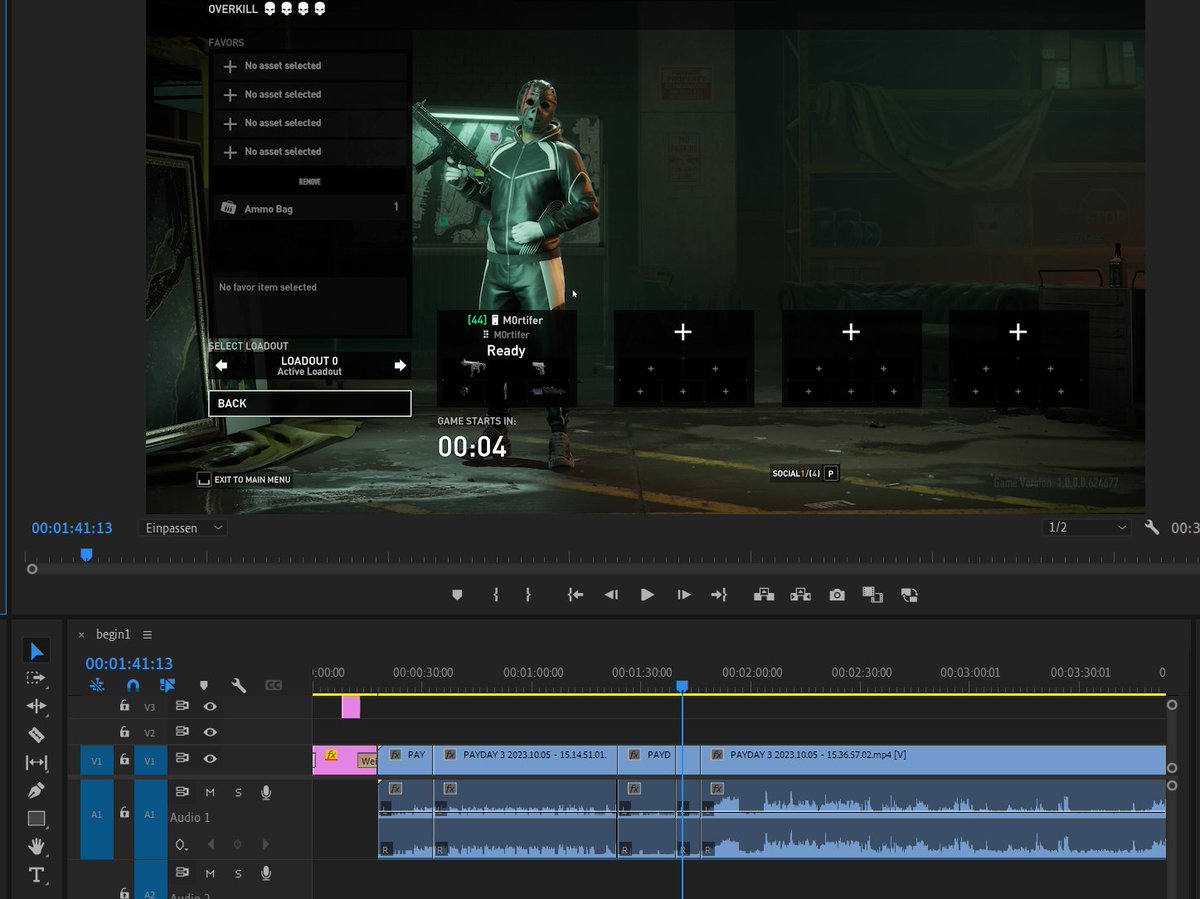Image resolution: width=1200 pixels, height=899 pixels.
Task: Toggle Proxies button in Program Monitor
Action: (x=909, y=595)
